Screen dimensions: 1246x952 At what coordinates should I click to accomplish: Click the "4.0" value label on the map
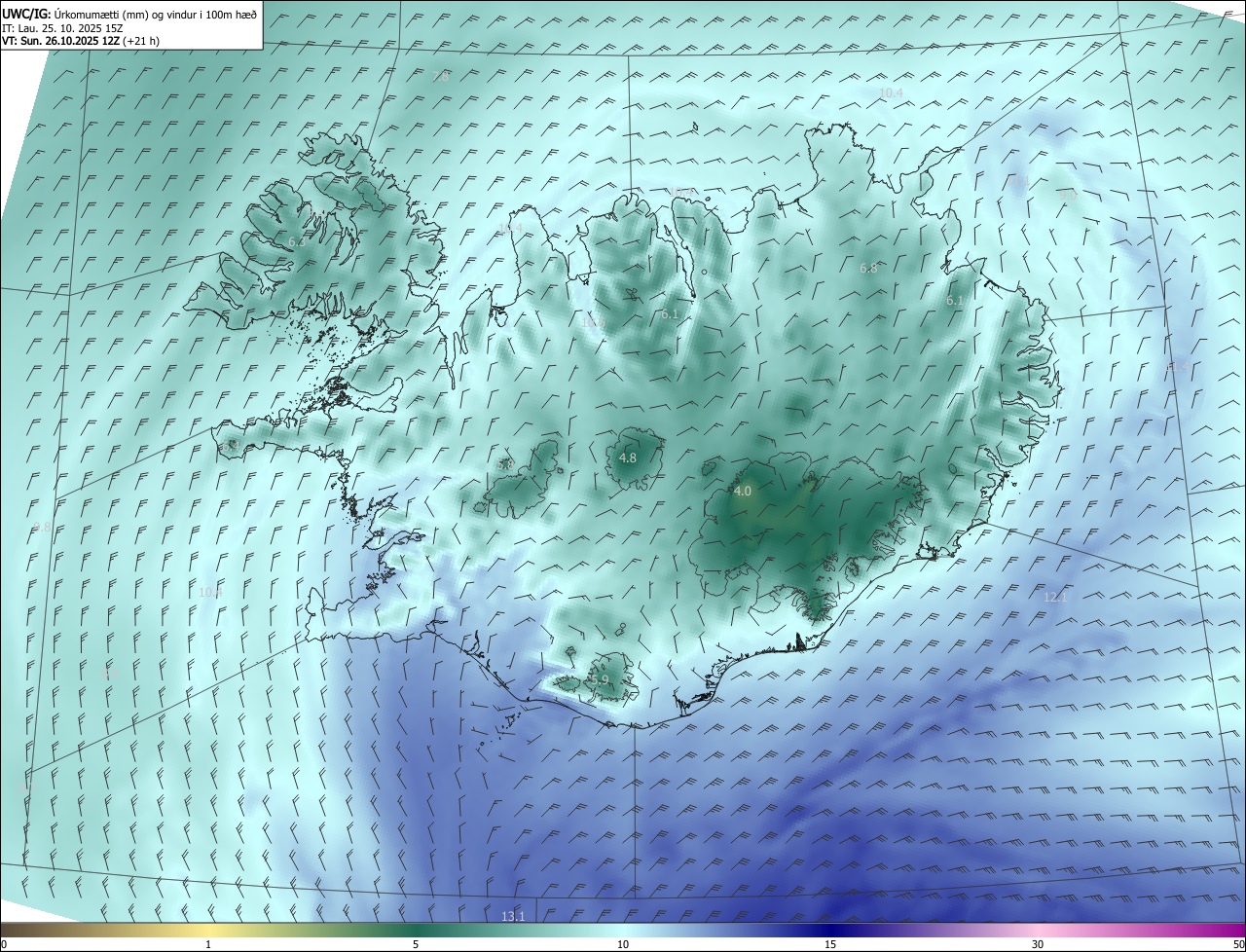(743, 492)
